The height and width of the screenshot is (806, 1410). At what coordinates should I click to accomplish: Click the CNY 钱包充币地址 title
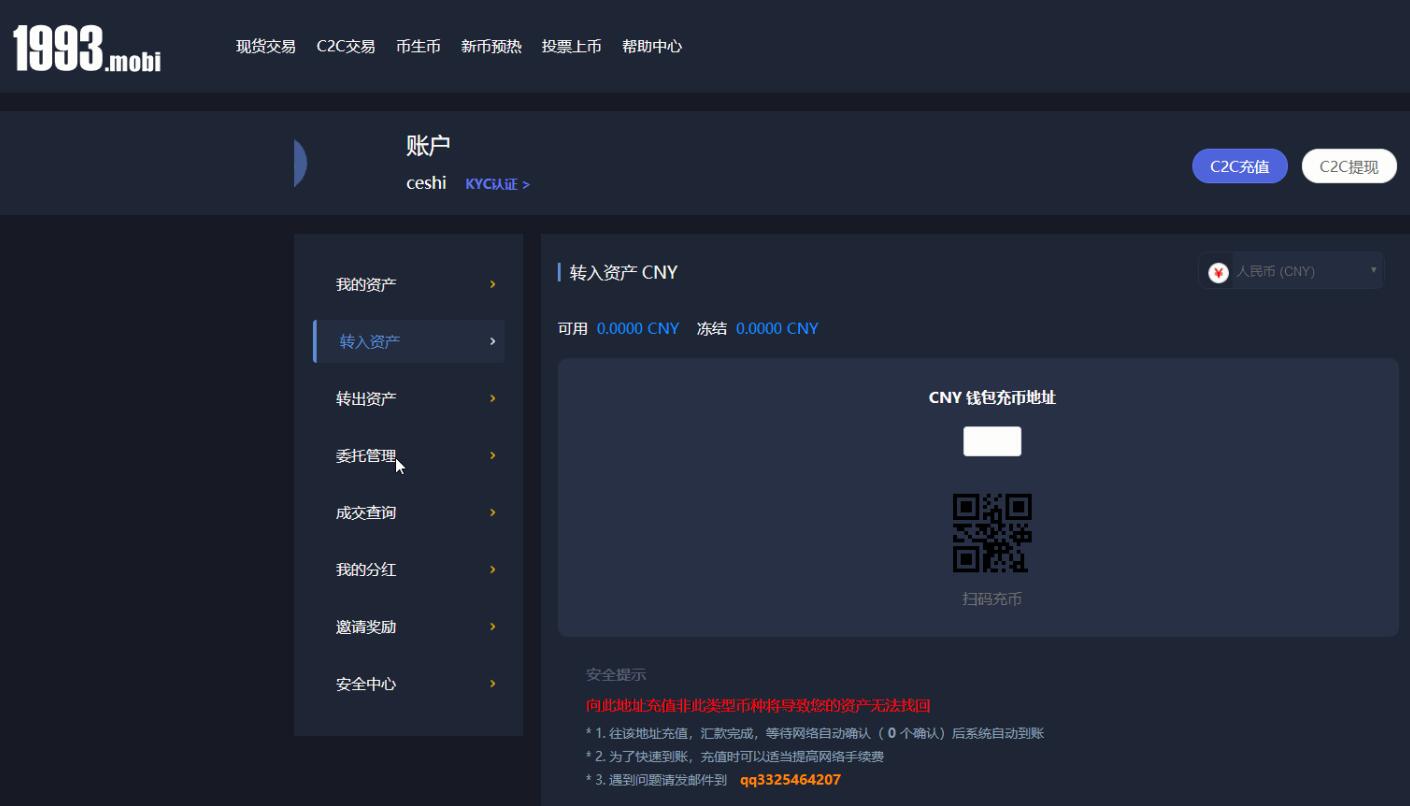click(x=992, y=397)
